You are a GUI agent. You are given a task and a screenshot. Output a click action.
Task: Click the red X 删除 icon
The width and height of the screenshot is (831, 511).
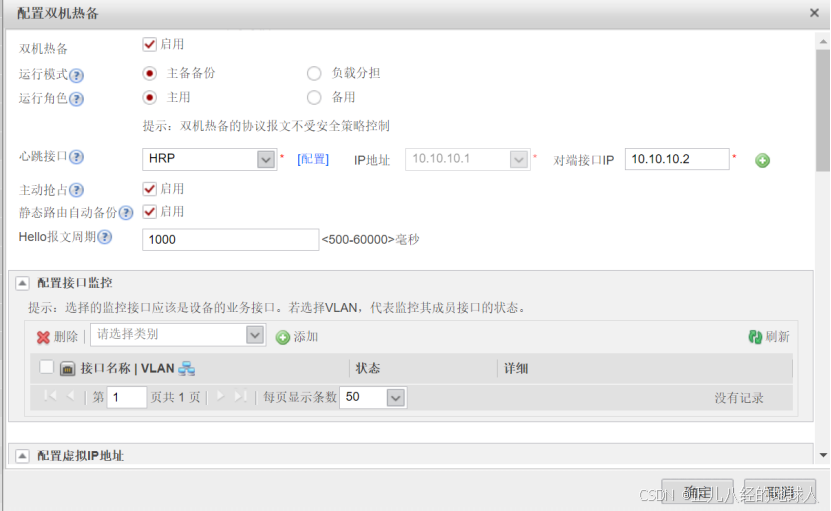43,337
